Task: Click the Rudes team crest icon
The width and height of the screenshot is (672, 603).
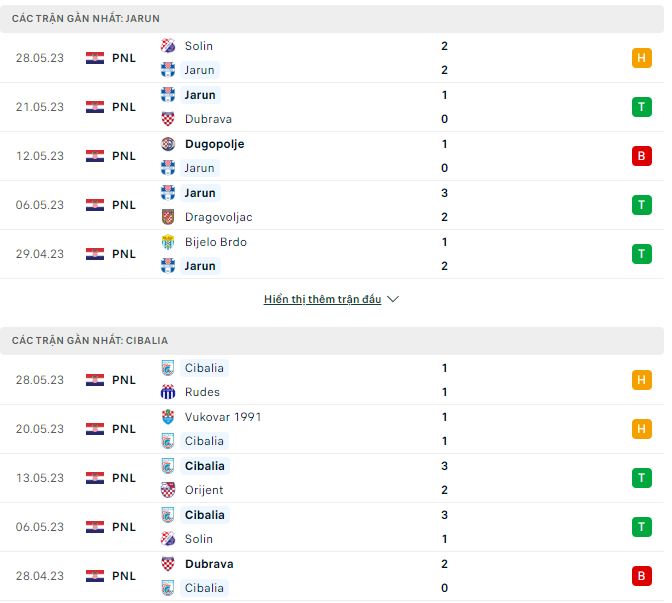Action: tap(168, 392)
